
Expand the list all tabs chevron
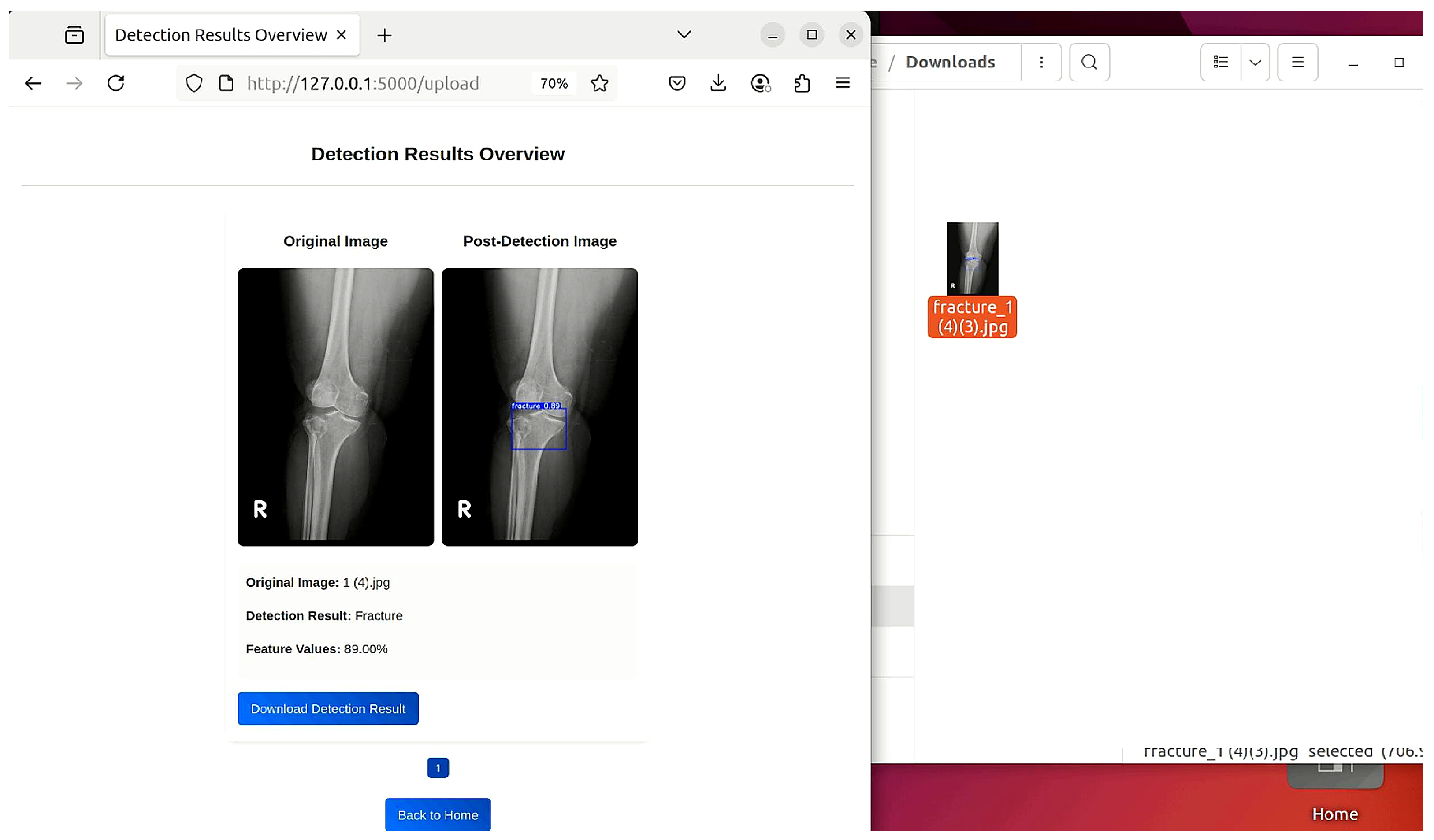point(684,34)
